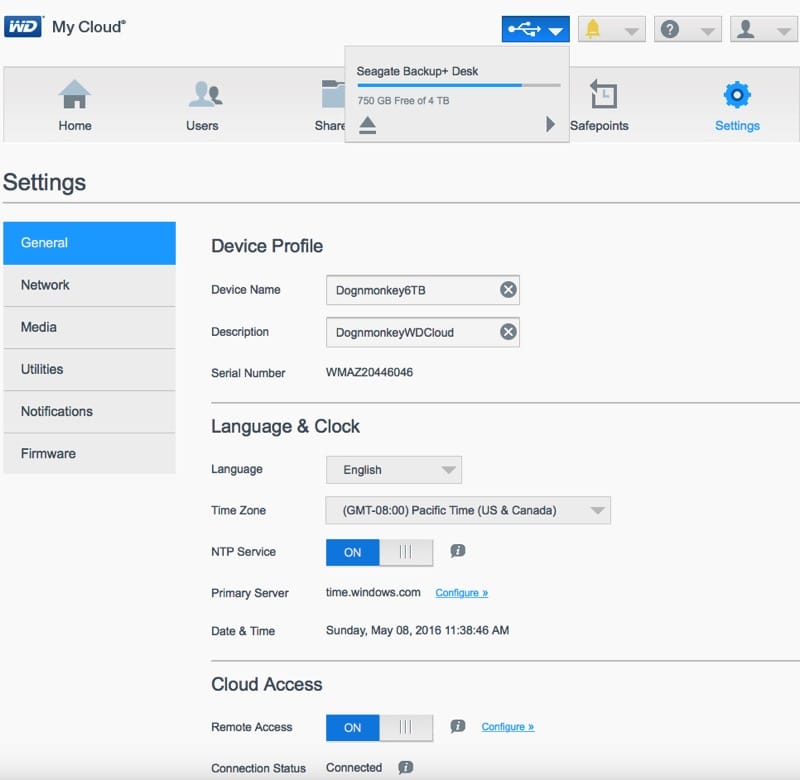This screenshot has width=800, height=780.
Task: Eject the Seagate Backup+ Desk drive
Action: (367, 124)
